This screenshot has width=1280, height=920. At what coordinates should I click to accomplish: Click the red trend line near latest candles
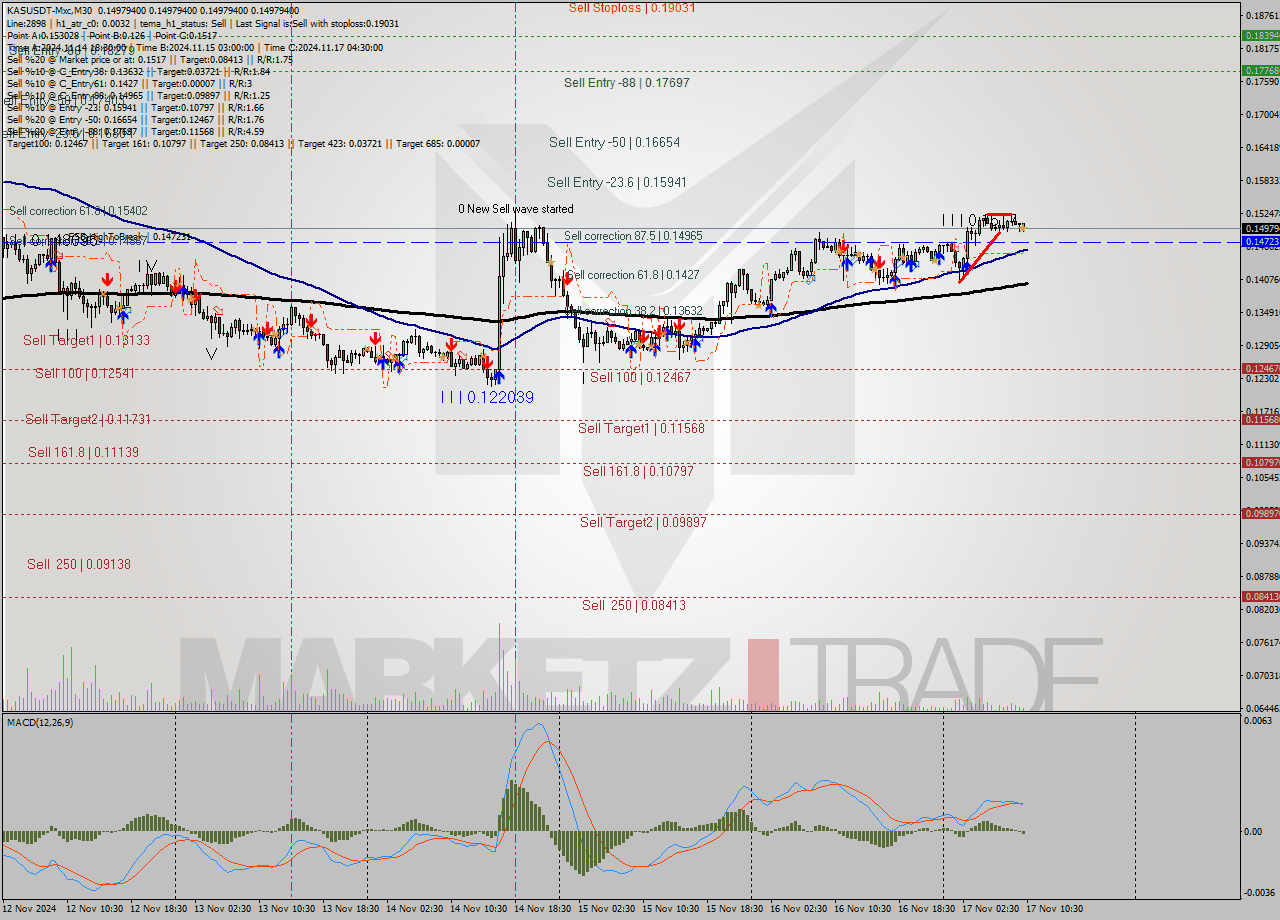coord(982,258)
